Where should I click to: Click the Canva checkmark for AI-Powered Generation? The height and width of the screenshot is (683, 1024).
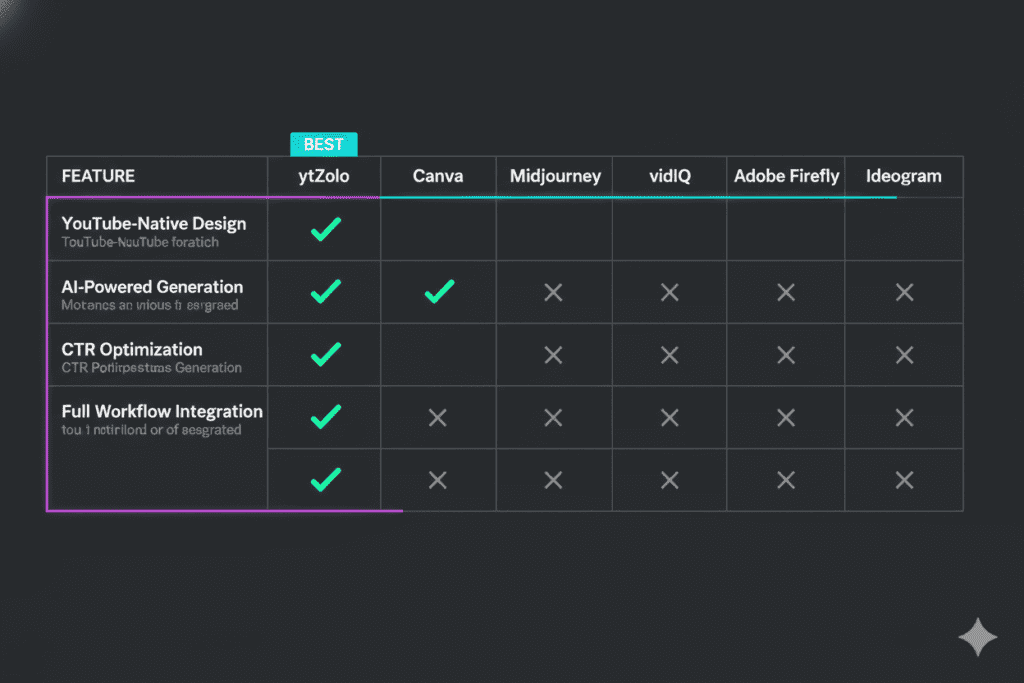click(x=440, y=292)
